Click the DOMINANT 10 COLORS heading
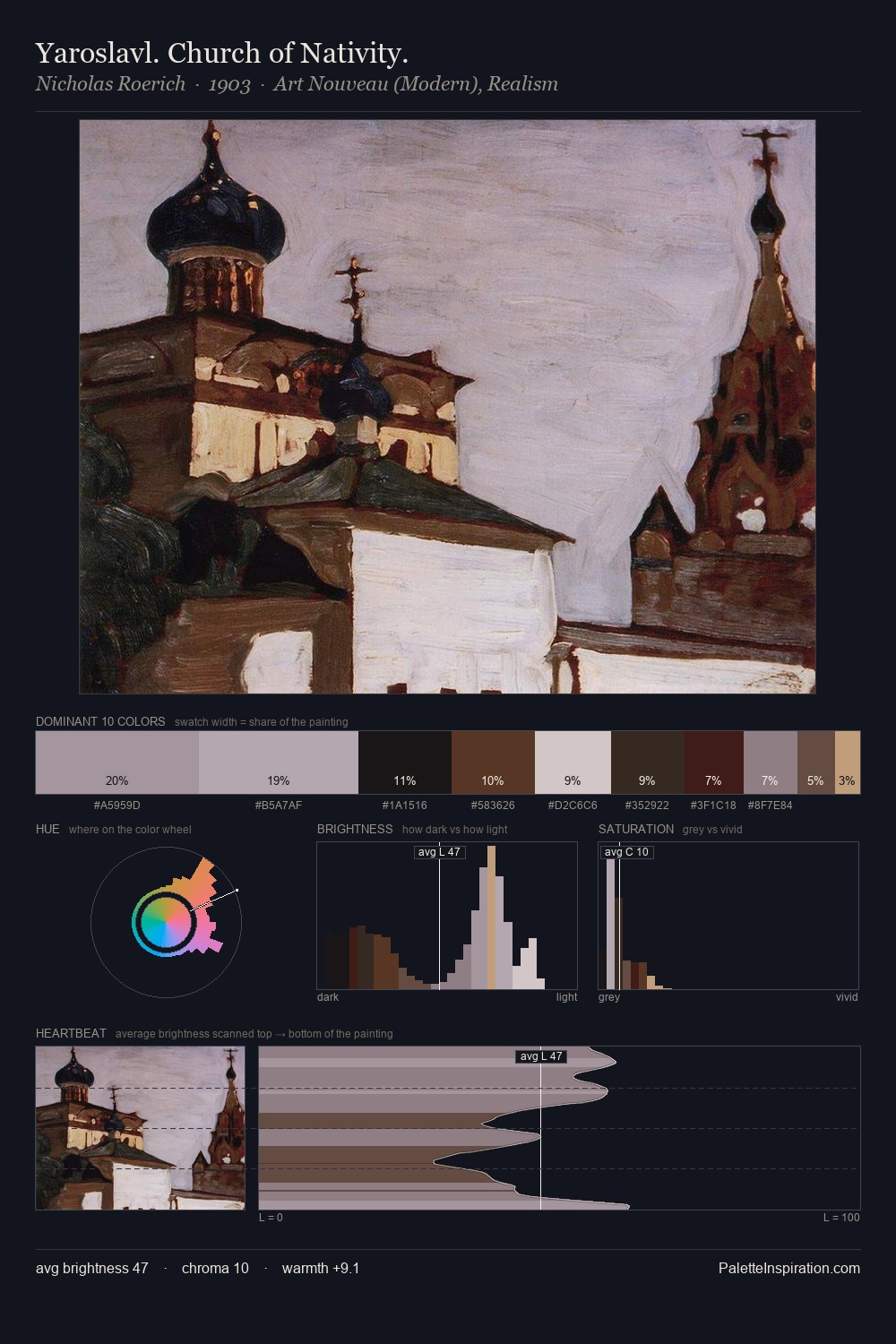 tap(100, 721)
